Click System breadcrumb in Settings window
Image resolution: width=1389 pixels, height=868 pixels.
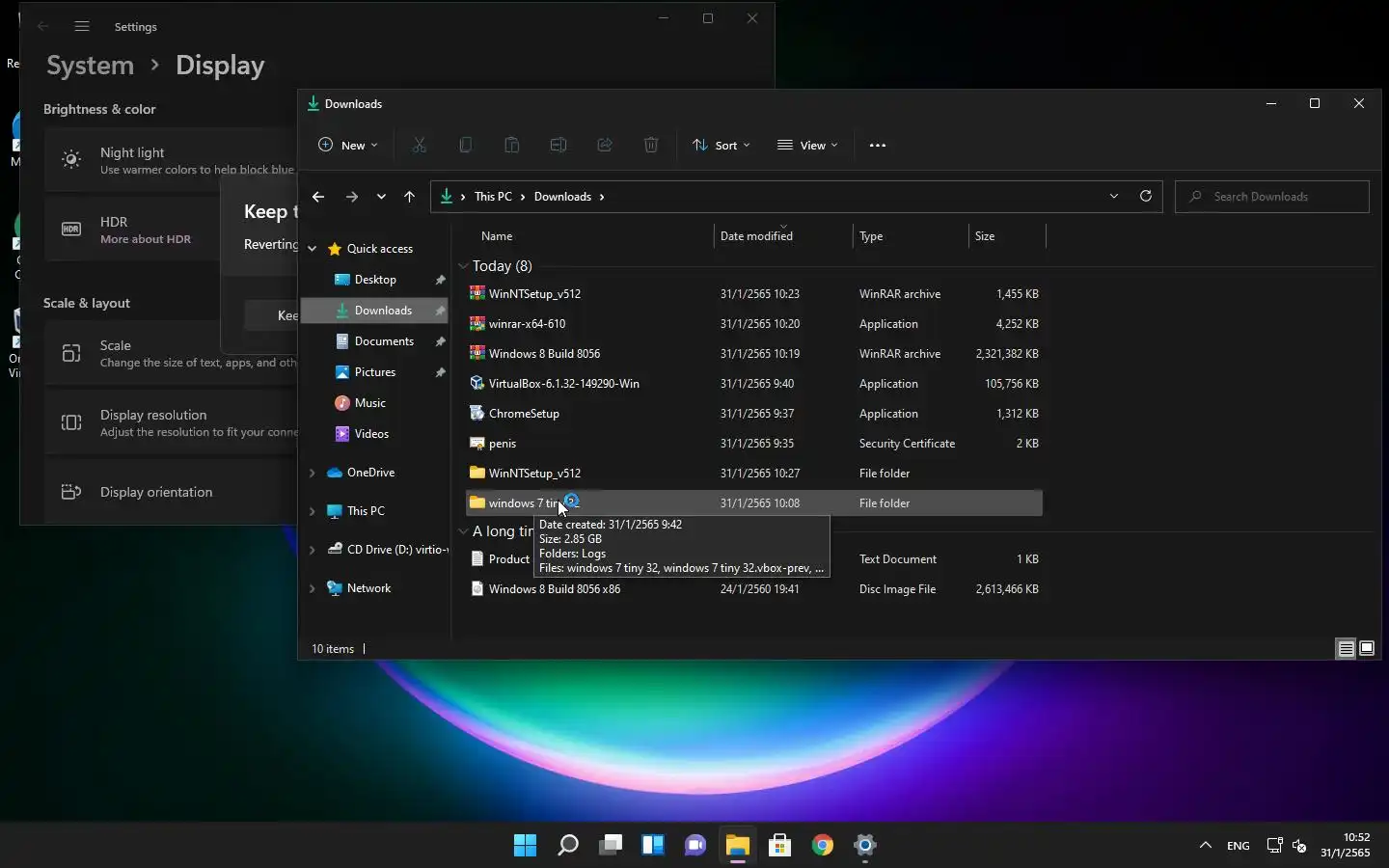pyautogui.click(x=91, y=66)
